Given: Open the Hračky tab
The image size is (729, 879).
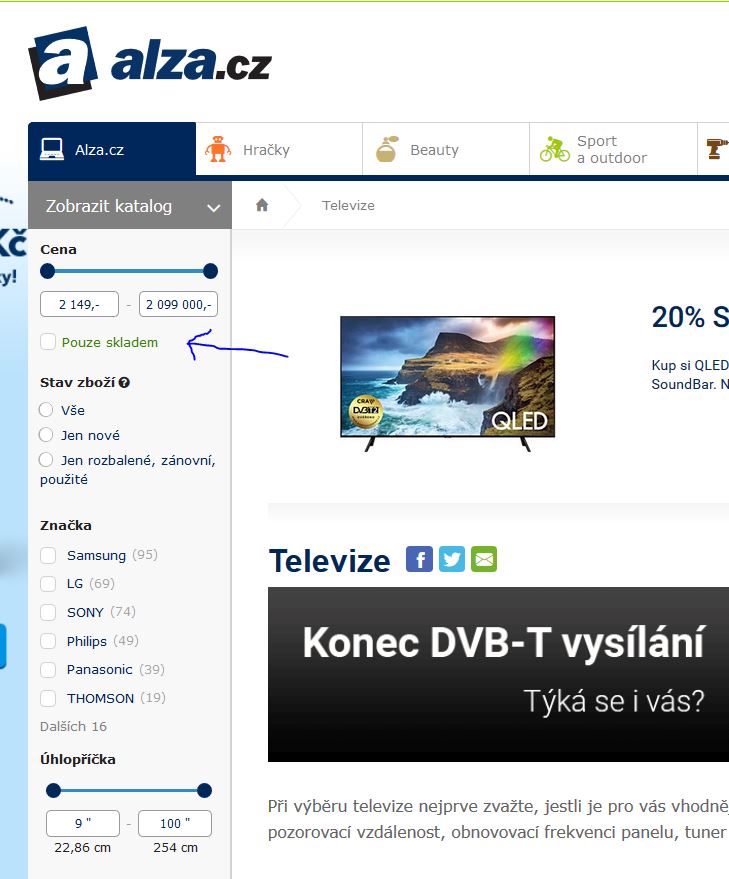Looking at the screenshot, I should coord(279,149).
